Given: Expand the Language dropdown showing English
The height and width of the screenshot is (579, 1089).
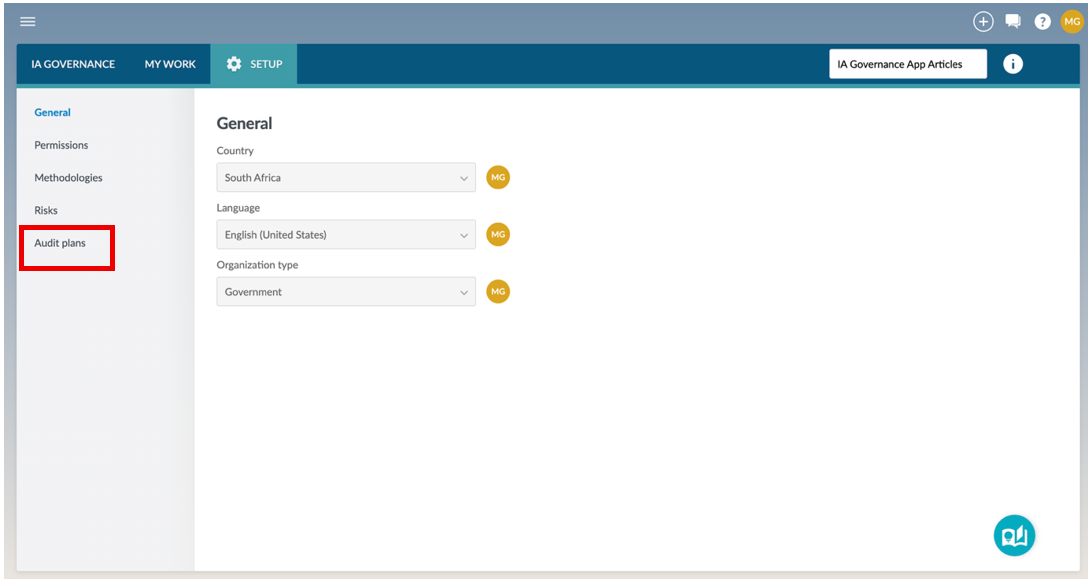Looking at the screenshot, I should point(346,235).
